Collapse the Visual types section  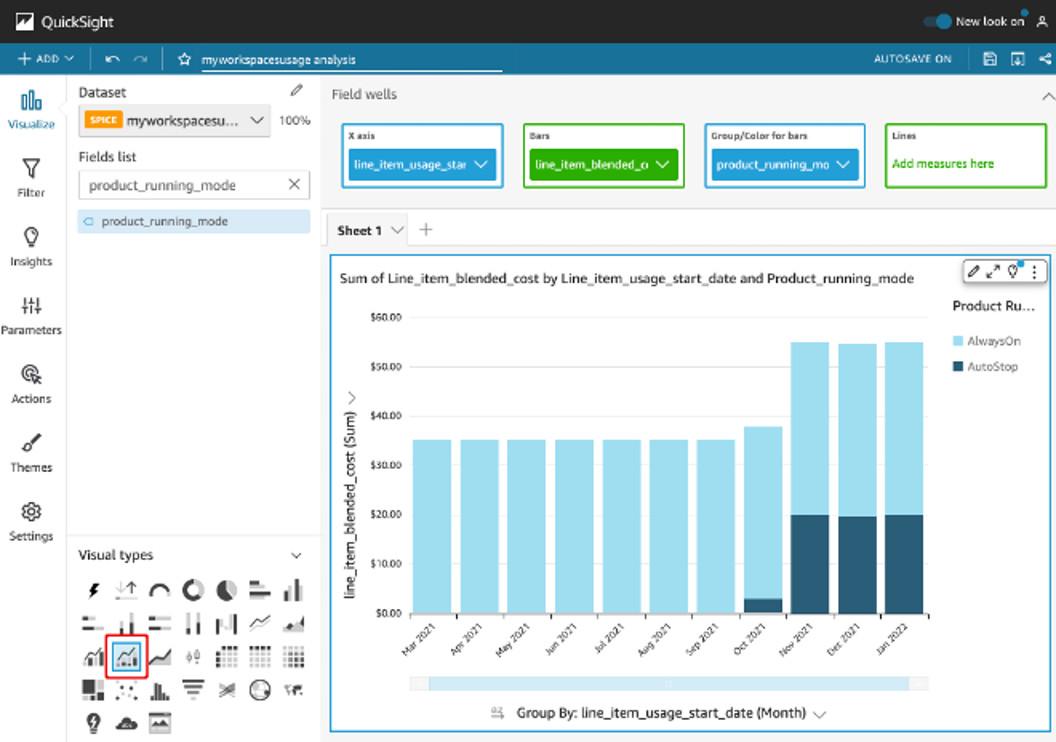pyautogui.click(x=296, y=555)
